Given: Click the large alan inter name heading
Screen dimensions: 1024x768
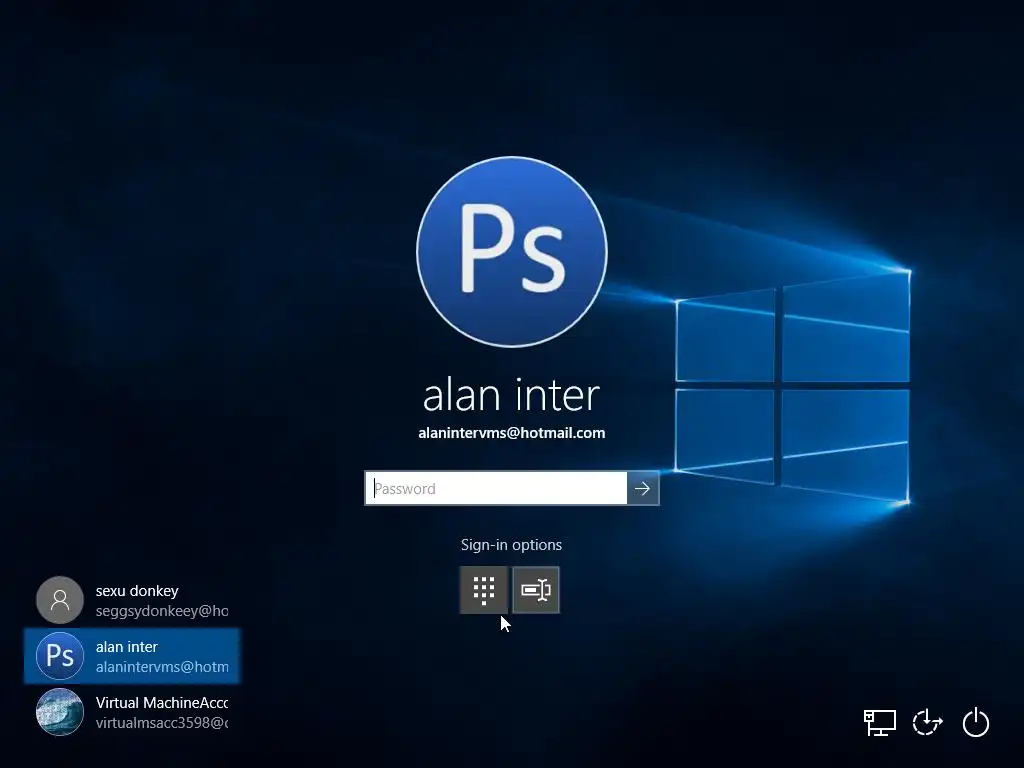Looking at the screenshot, I should pos(511,395).
